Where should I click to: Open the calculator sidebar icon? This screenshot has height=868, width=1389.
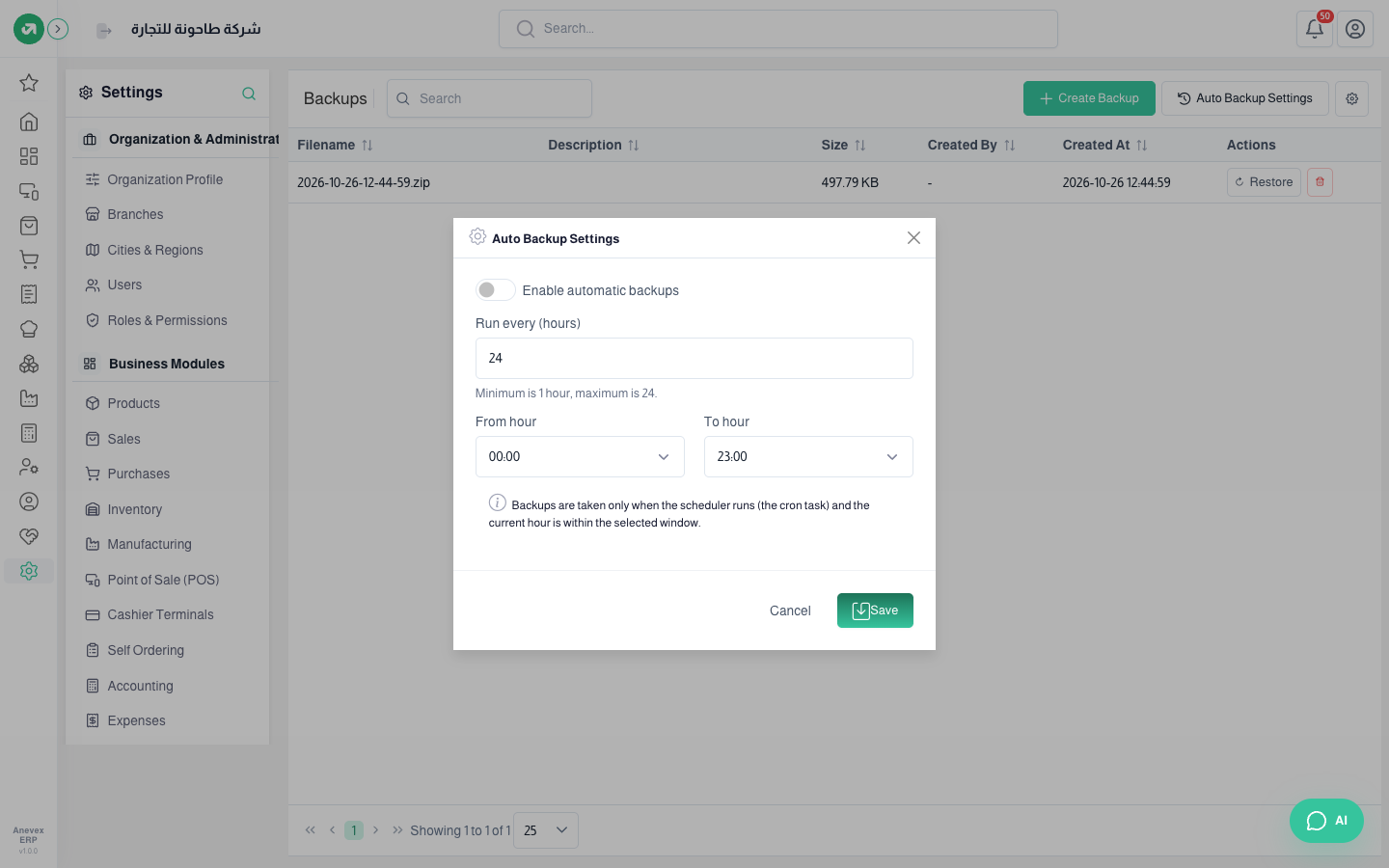click(29, 433)
